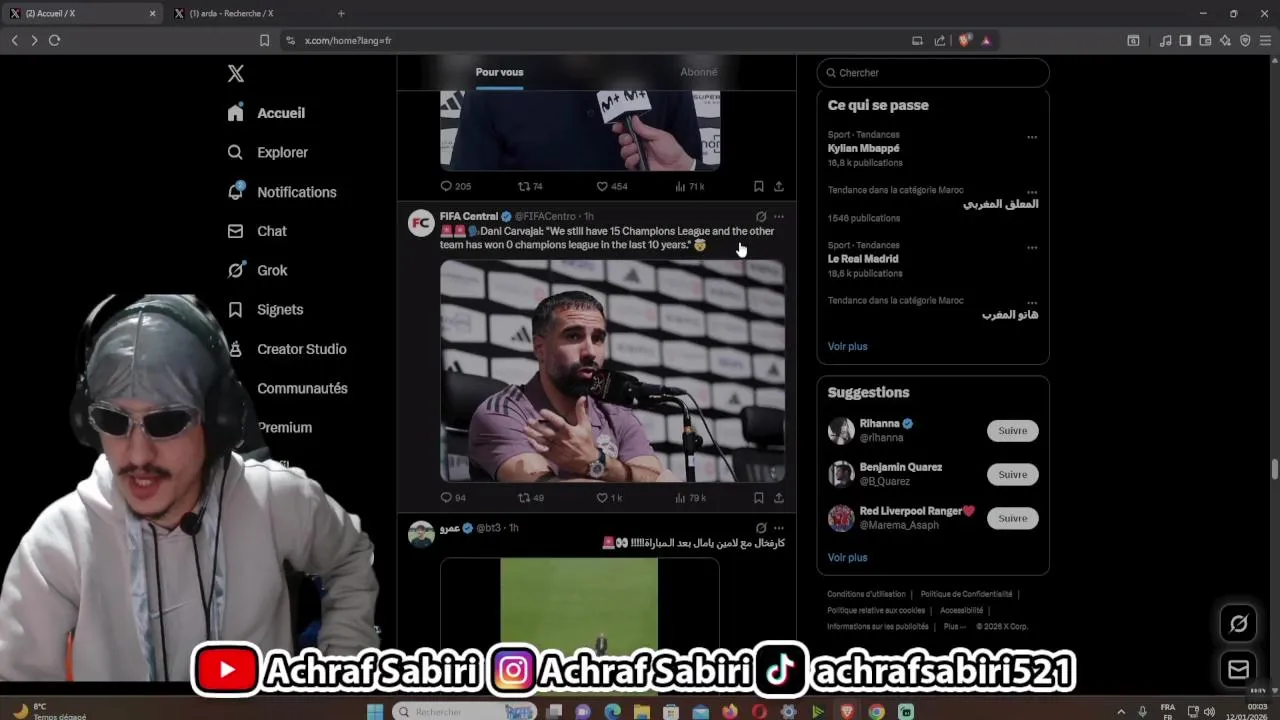View stats of FIFA Central post (79 k)
The width and height of the screenshot is (1280, 720).
690,497
